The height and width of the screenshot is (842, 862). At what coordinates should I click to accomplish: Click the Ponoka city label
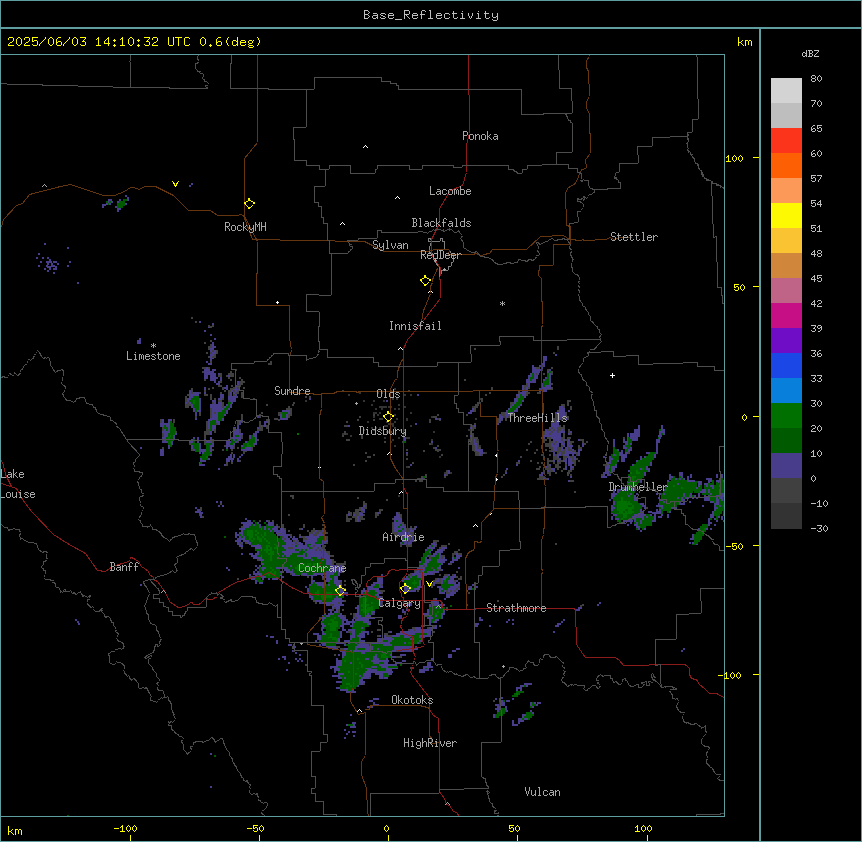point(480,136)
